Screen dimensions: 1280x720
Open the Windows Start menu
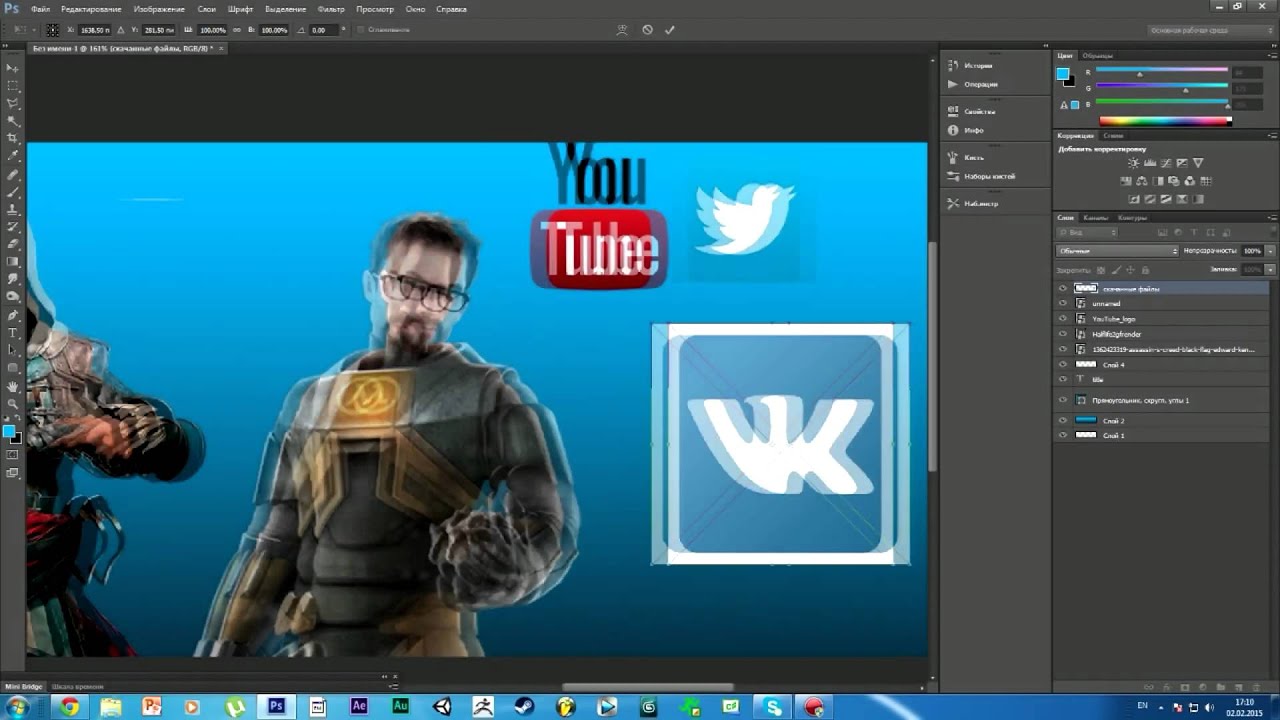(x=17, y=707)
